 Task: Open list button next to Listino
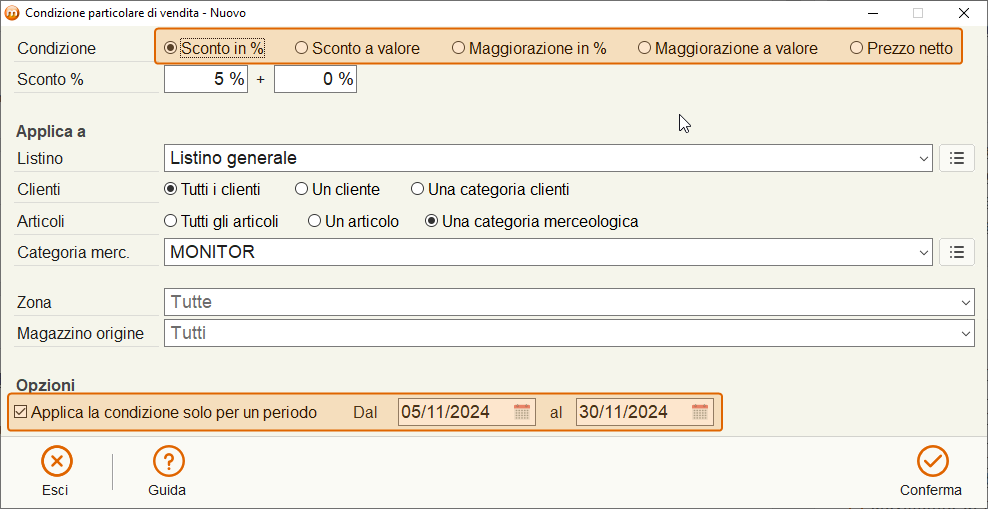(956, 158)
